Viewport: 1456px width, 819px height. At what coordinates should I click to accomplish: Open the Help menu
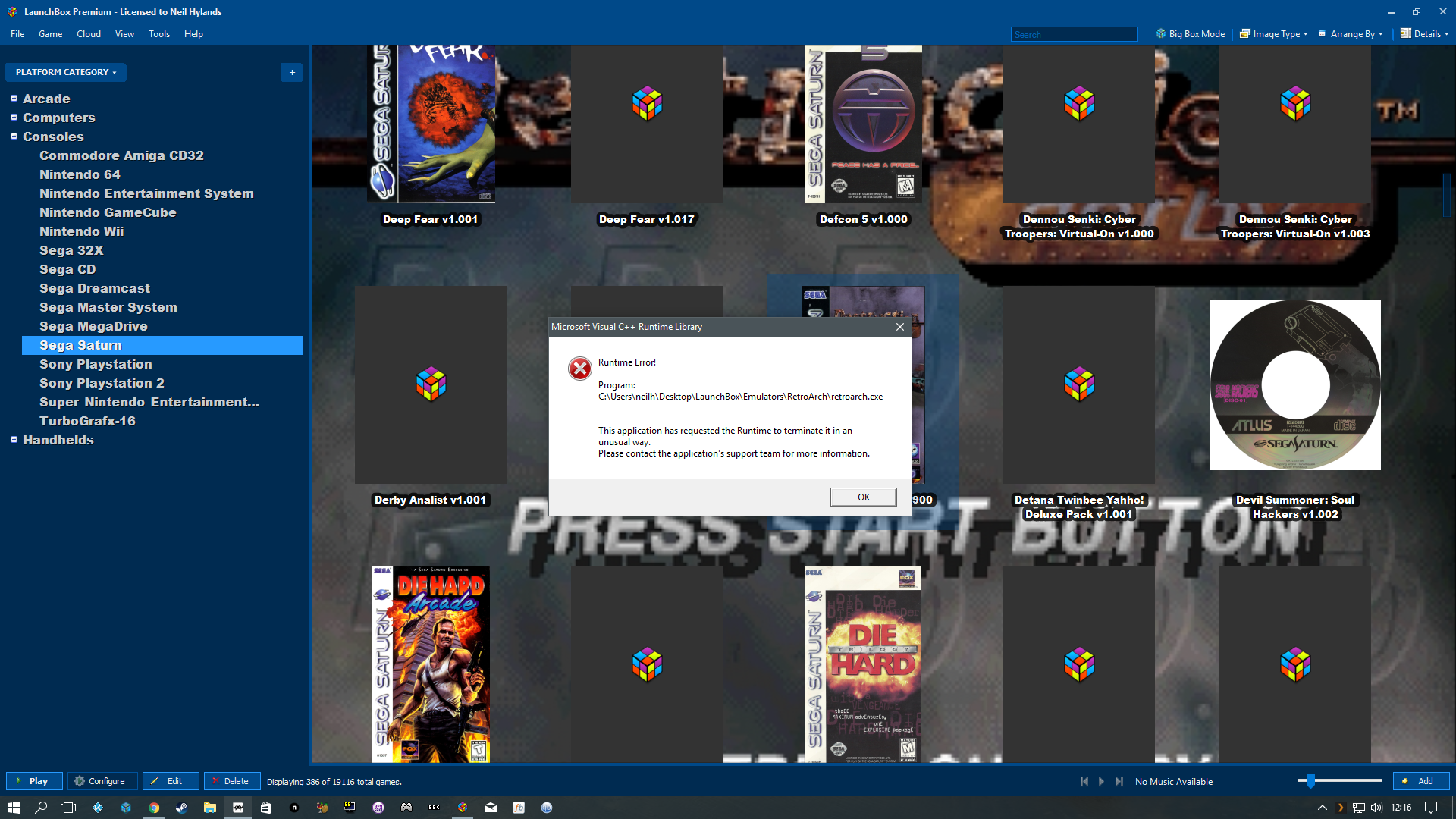click(x=193, y=34)
